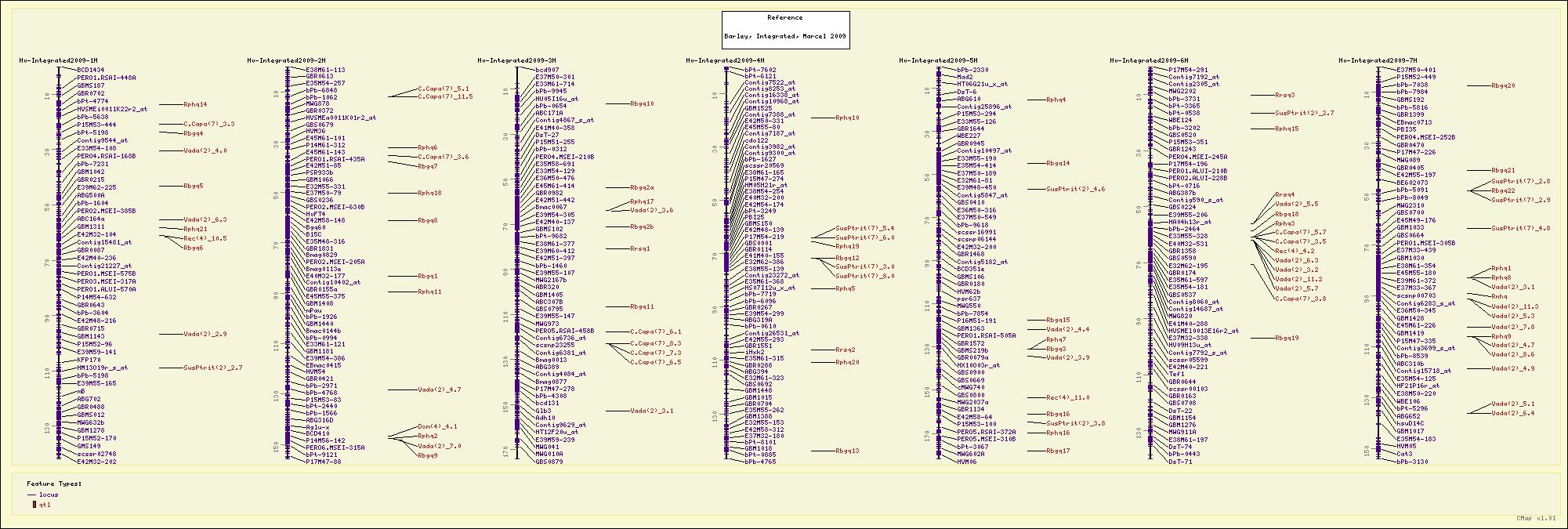Click the Rbgq20 QTL label

[1503, 85]
